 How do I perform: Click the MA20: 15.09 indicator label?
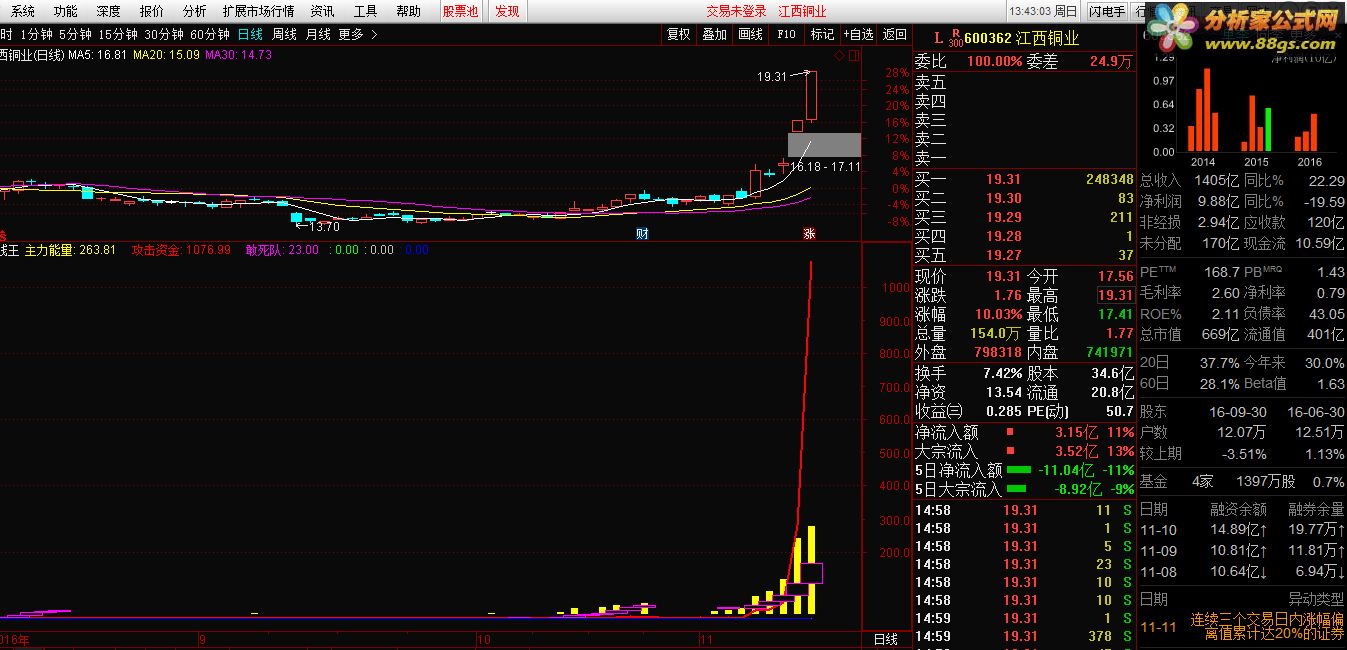click(166, 54)
